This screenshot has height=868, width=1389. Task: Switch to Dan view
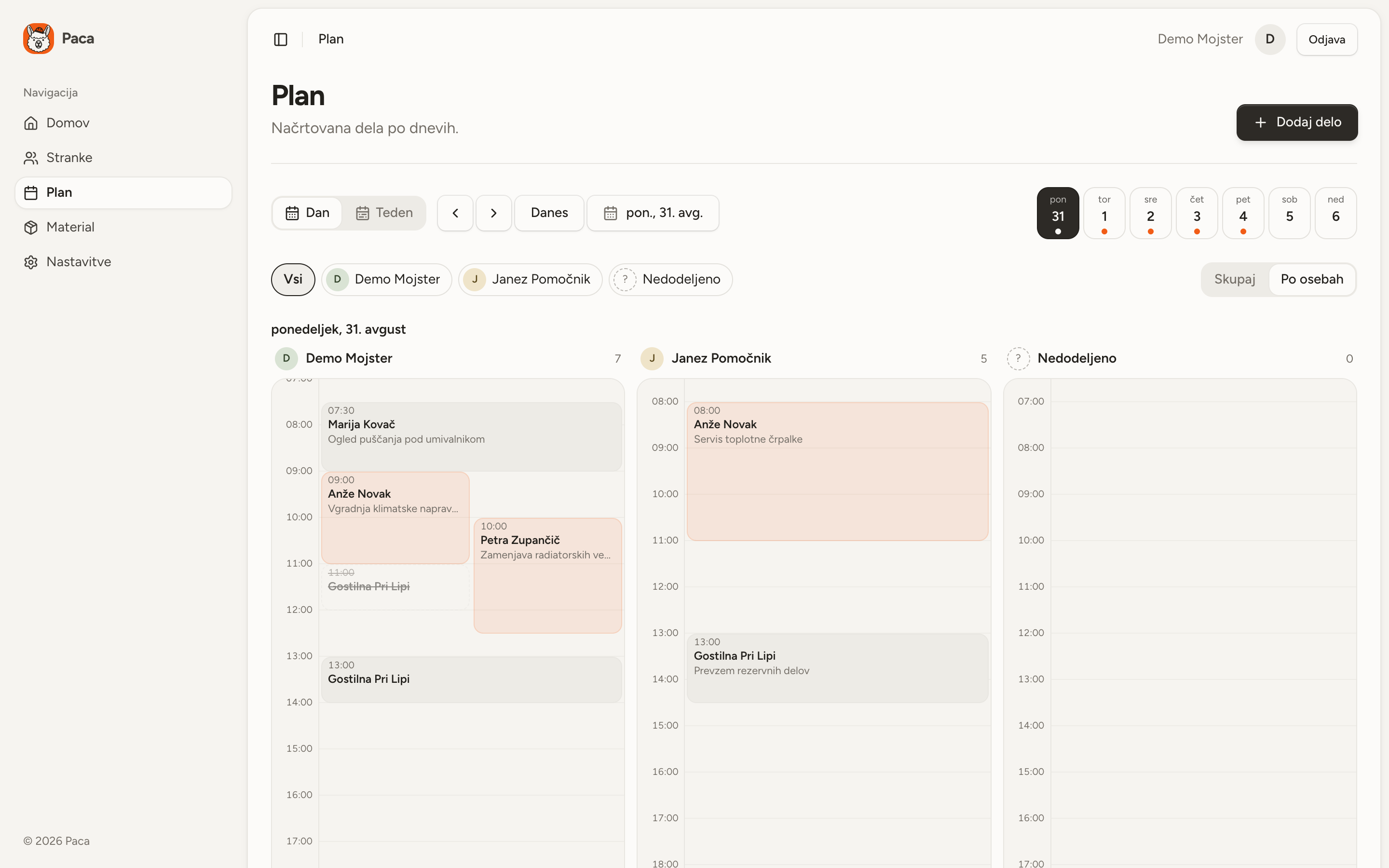point(307,213)
